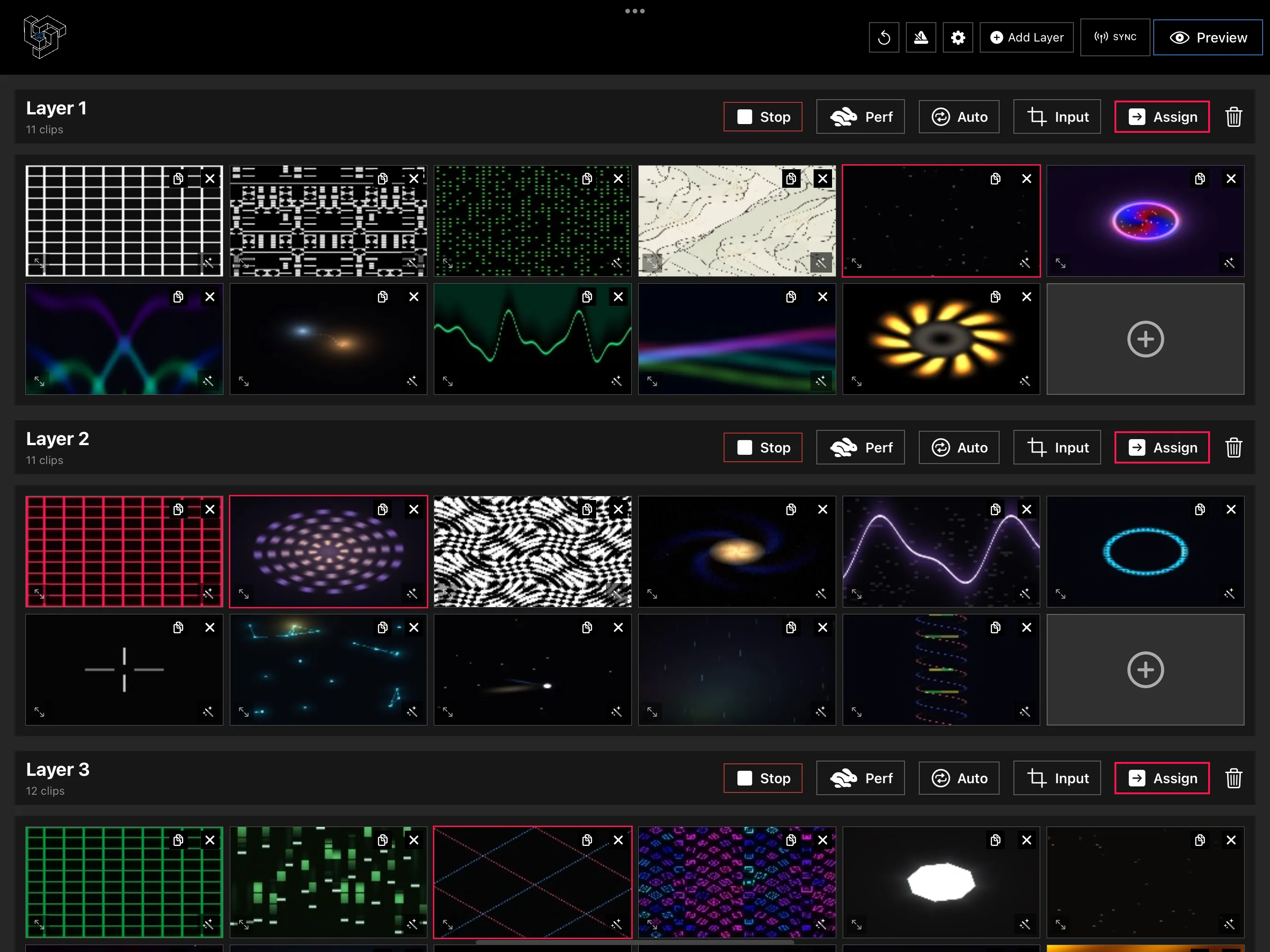Select the red grid clip in Layer 2

(124, 552)
